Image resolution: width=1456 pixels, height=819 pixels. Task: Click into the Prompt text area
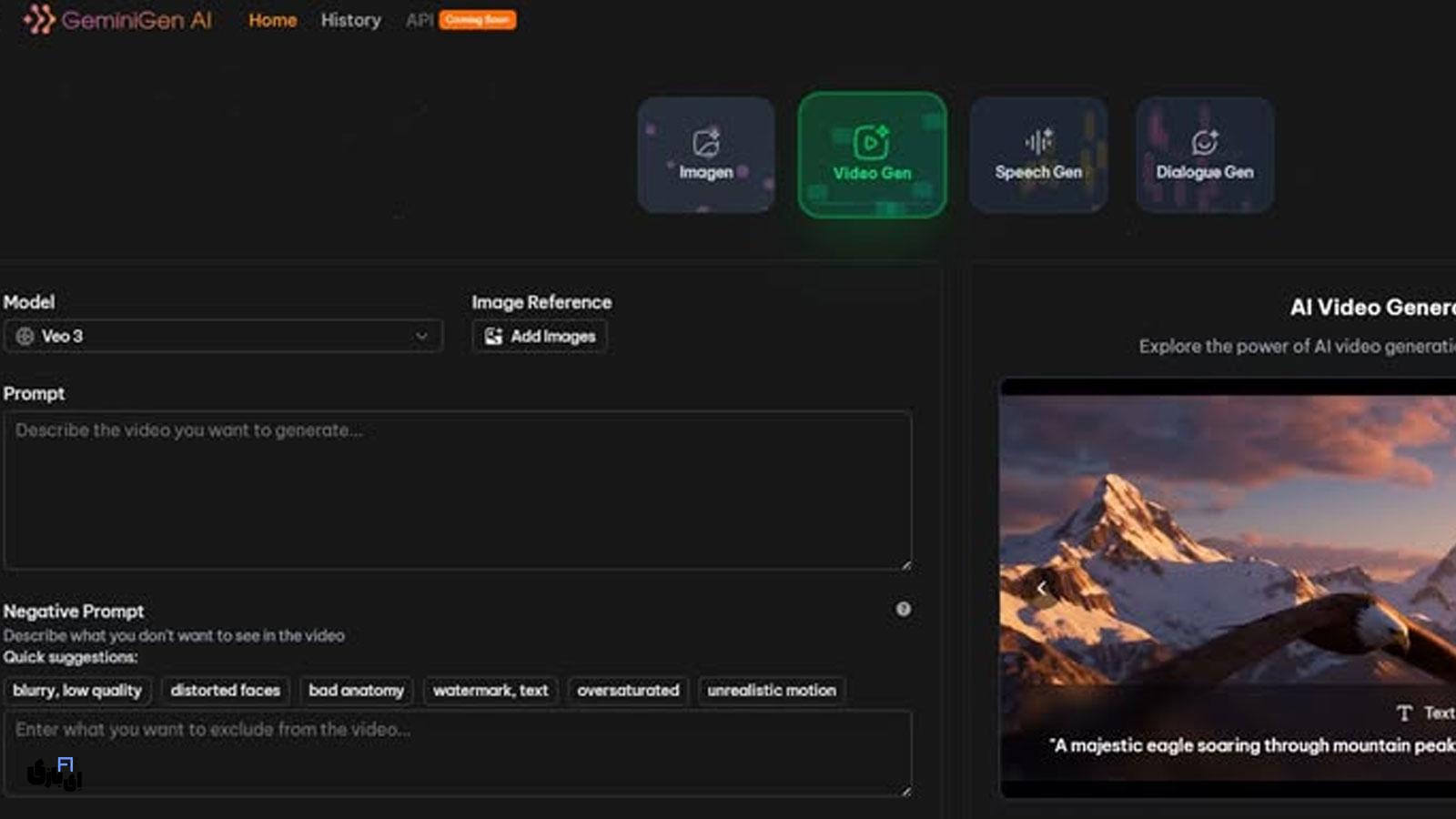[x=457, y=491]
